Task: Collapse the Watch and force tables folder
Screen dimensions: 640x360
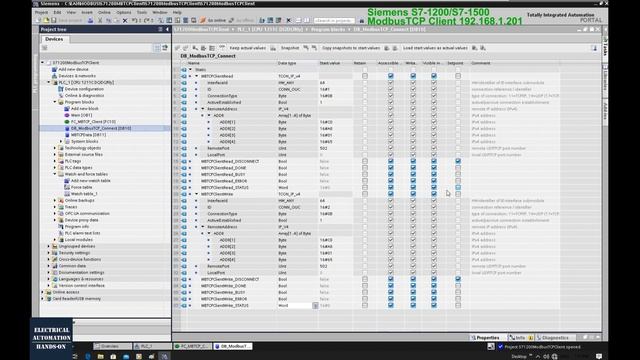Action: coord(55,174)
